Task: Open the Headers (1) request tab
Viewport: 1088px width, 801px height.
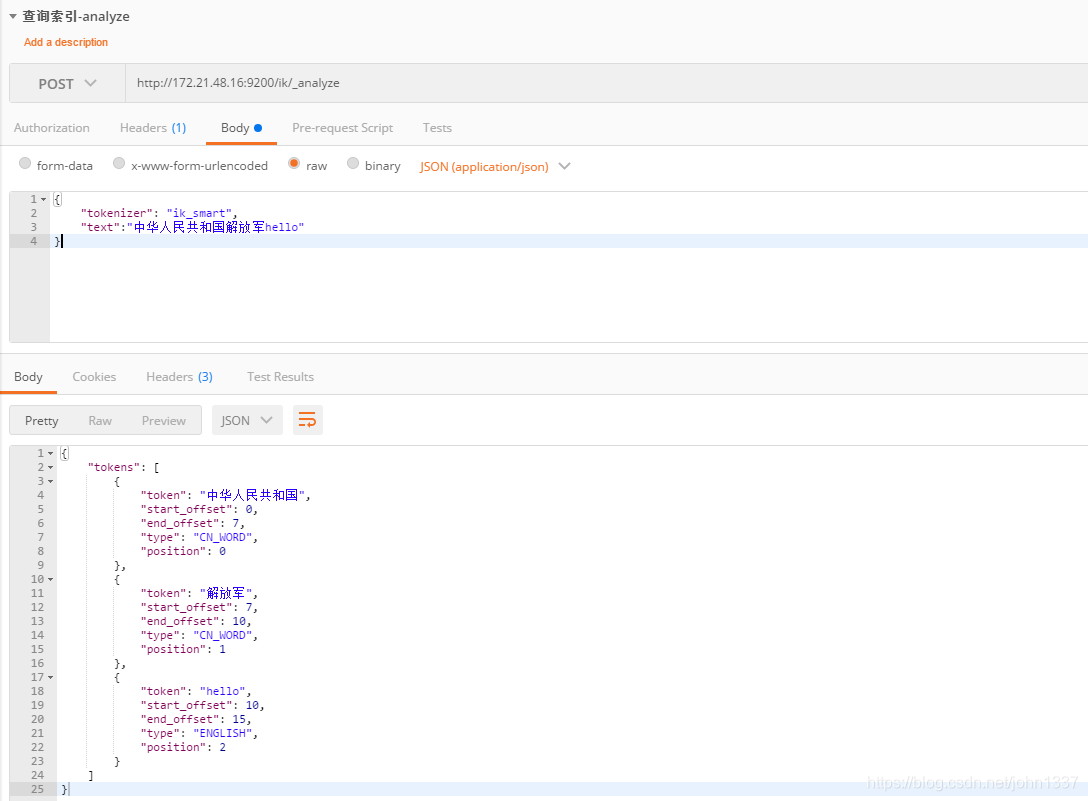Action: tap(152, 128)
